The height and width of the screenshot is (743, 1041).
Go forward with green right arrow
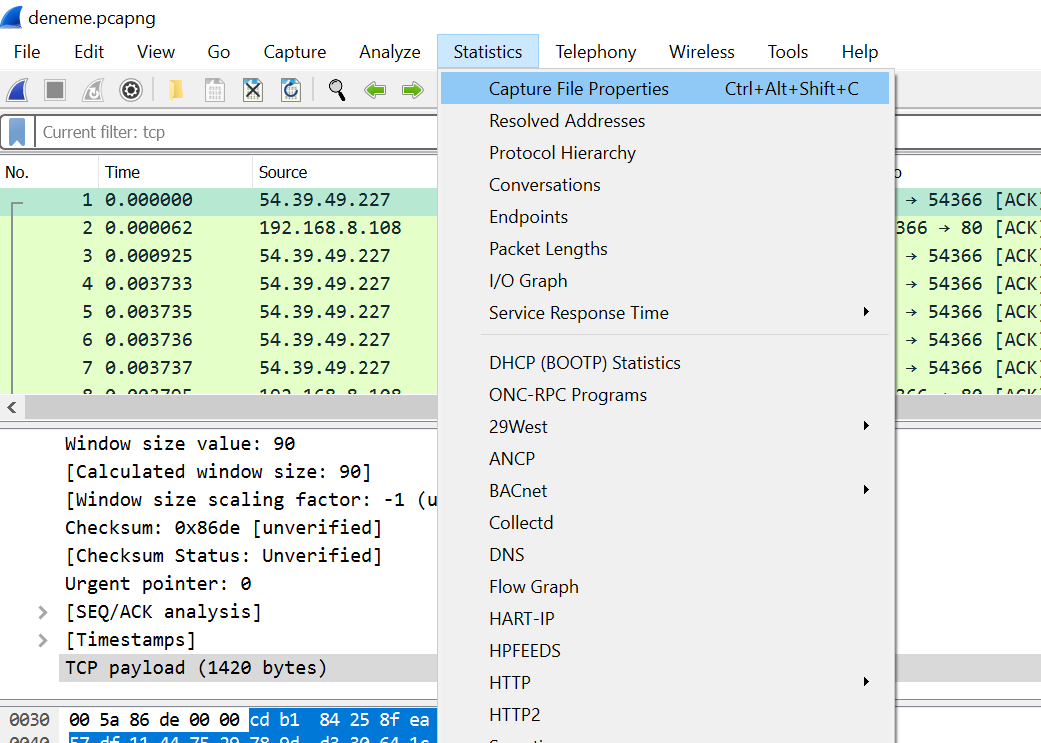pyautogui.click(x=413, y=90)
